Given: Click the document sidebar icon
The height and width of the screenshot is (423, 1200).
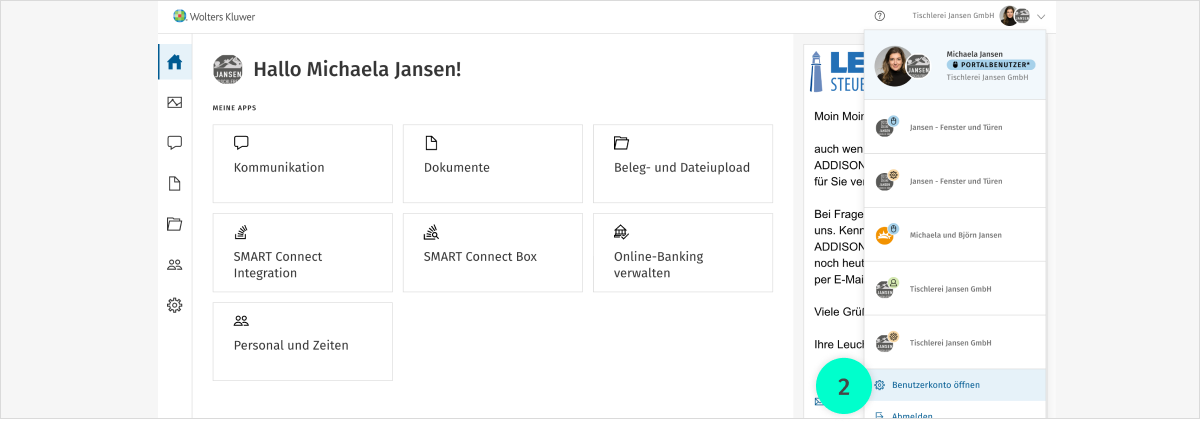Looking at the screenshot, I should [x=174, y=183].
